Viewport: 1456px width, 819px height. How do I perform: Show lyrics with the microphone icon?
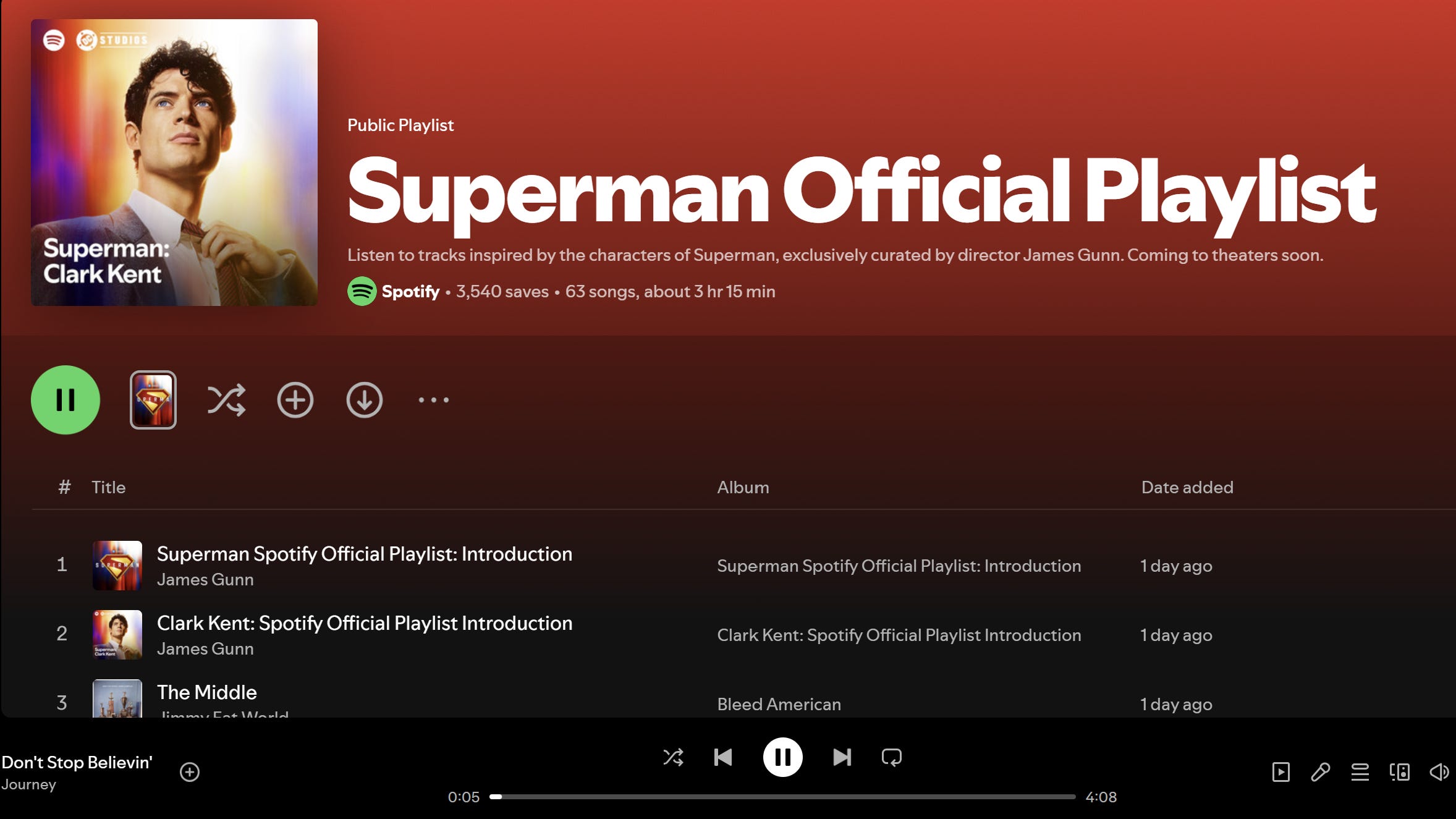pos(1321,772)
